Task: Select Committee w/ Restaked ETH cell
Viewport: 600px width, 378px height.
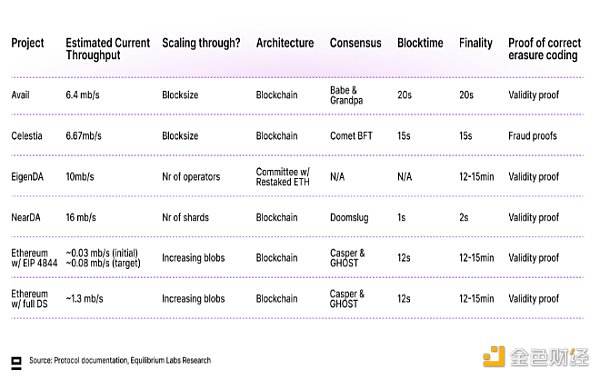Action: coord(283,177)
